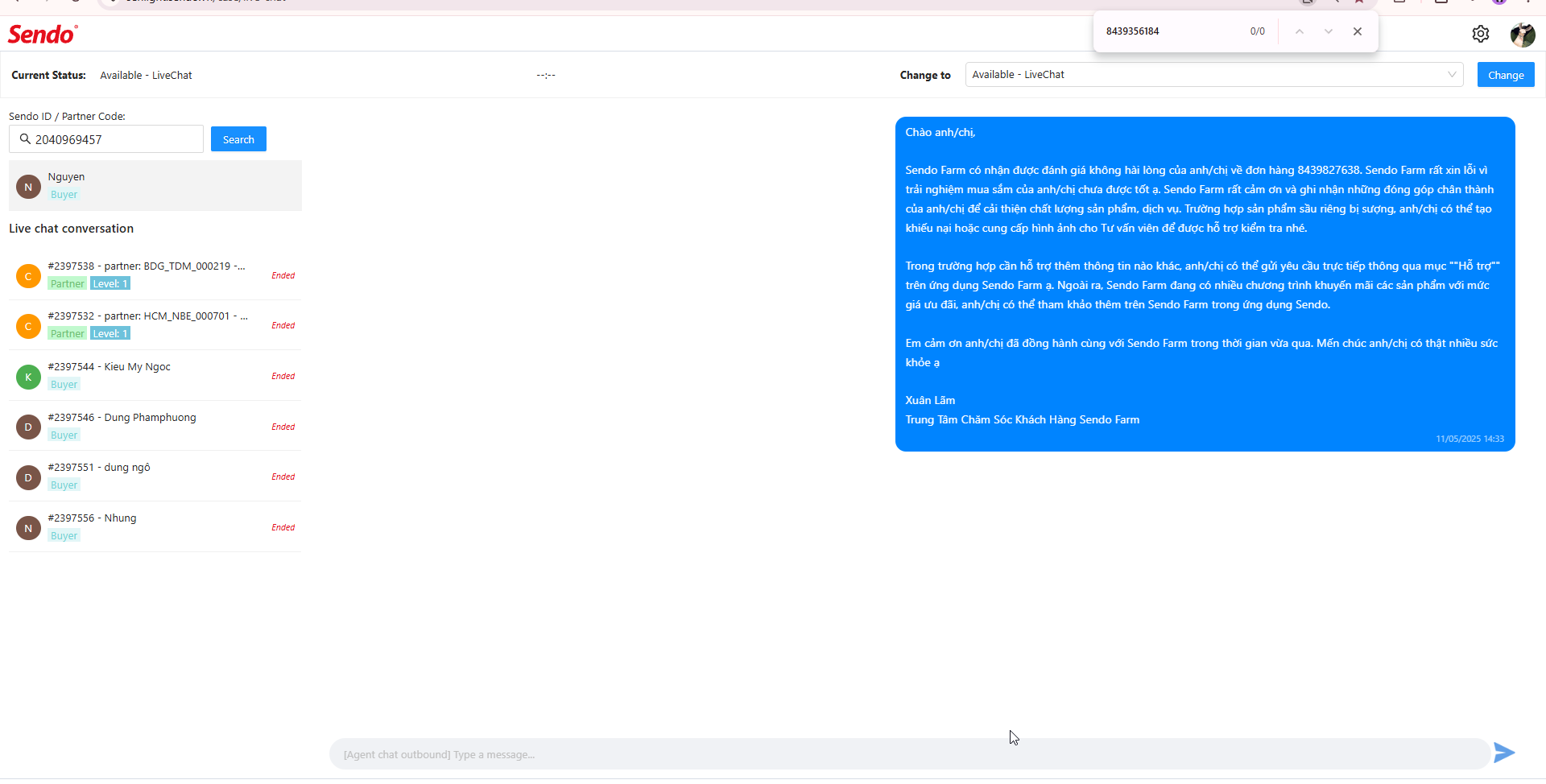This screenshot has width=1546, height=784.
Task: Click the Sendo ID / Partner Code label
Action: pos(67,117)
